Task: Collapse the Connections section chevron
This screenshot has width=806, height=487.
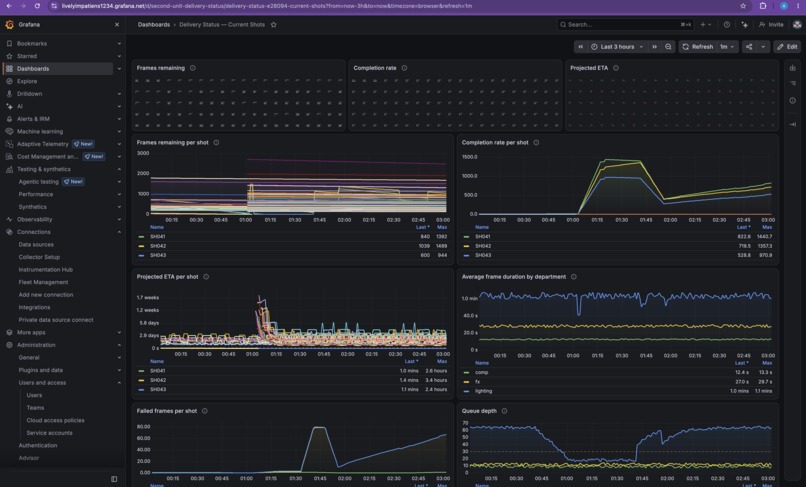Action: pyautogui.click(x=119, y=232)
